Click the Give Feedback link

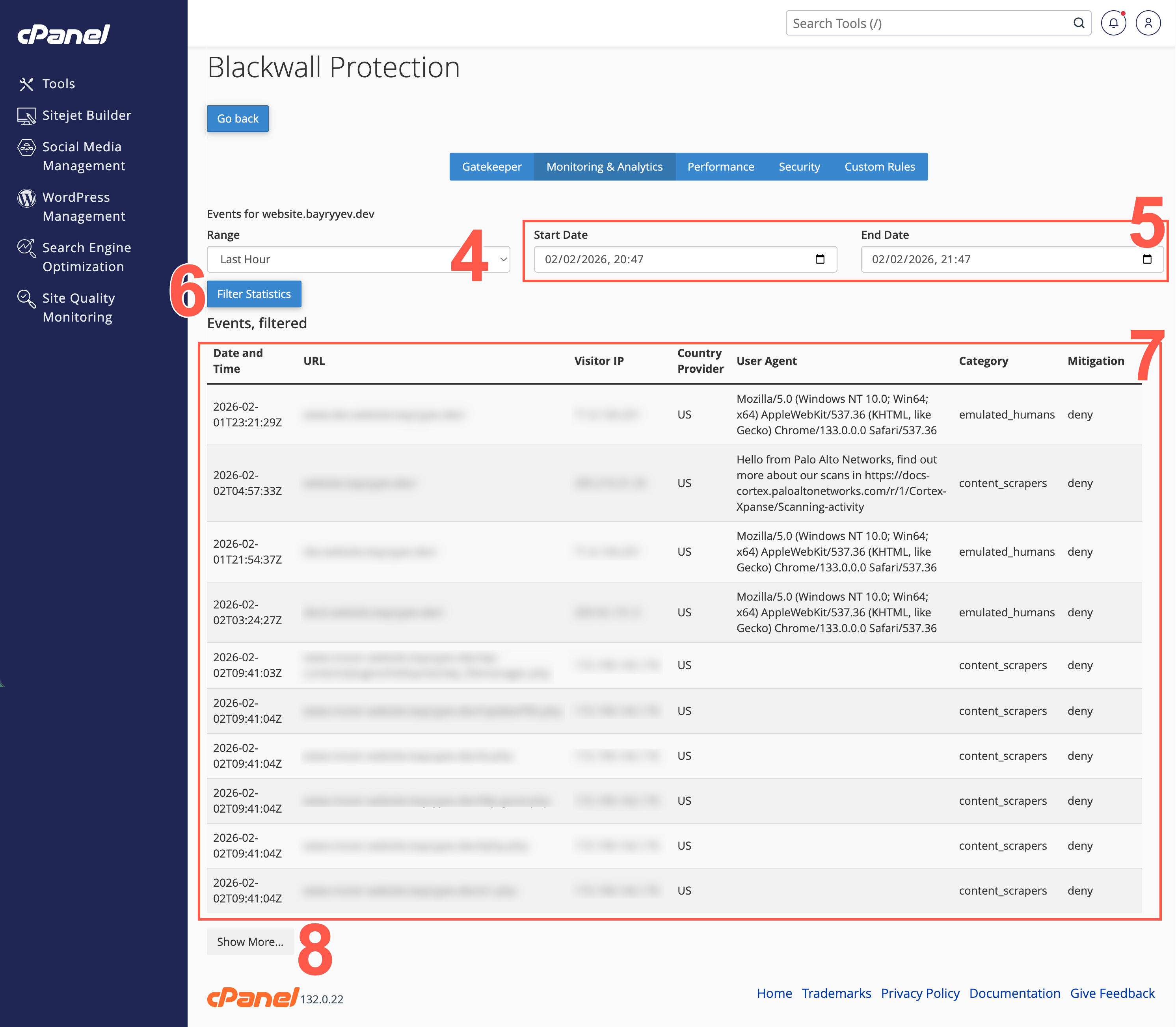[1113, 993]
